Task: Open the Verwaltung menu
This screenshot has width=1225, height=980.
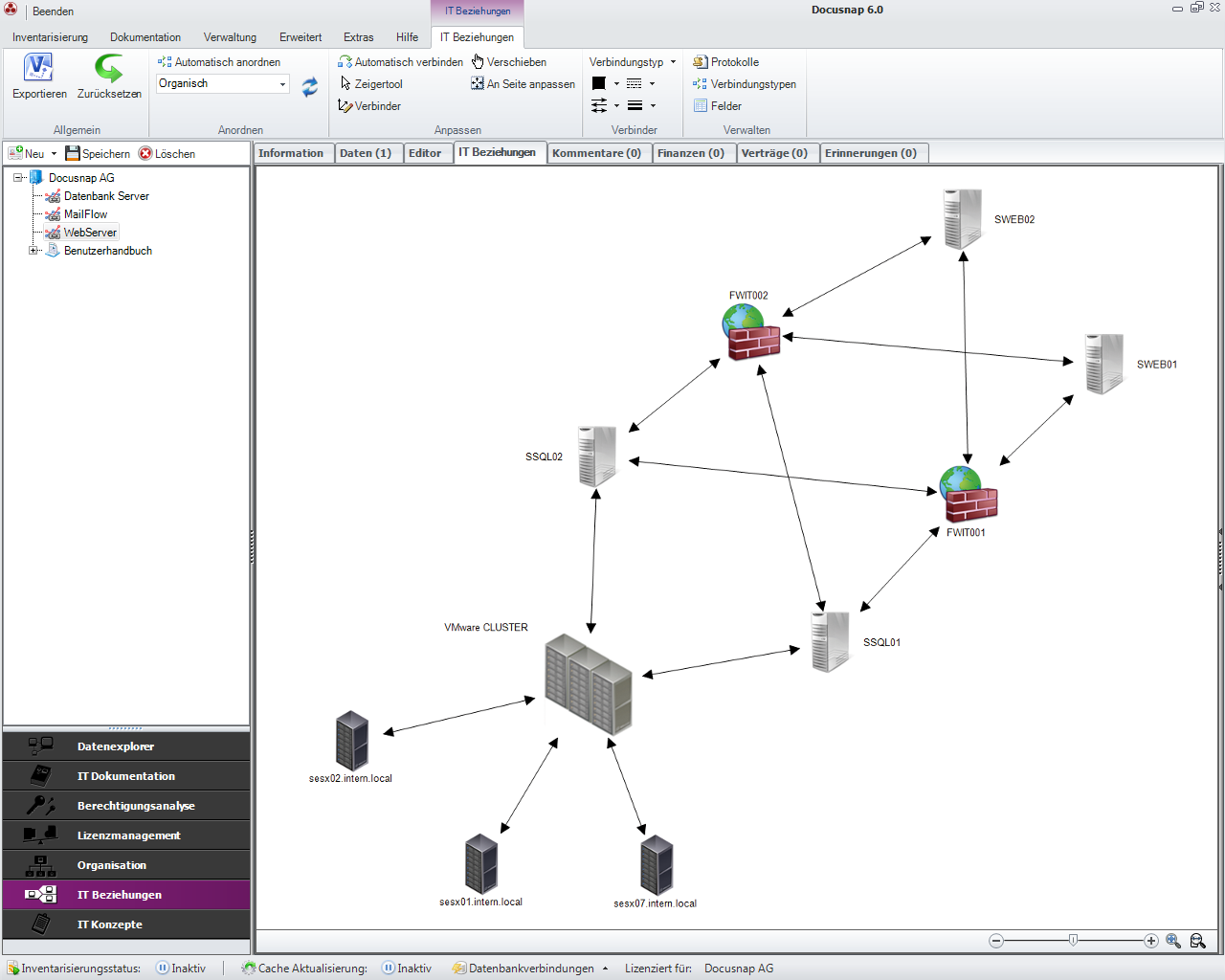Action: 230,37
